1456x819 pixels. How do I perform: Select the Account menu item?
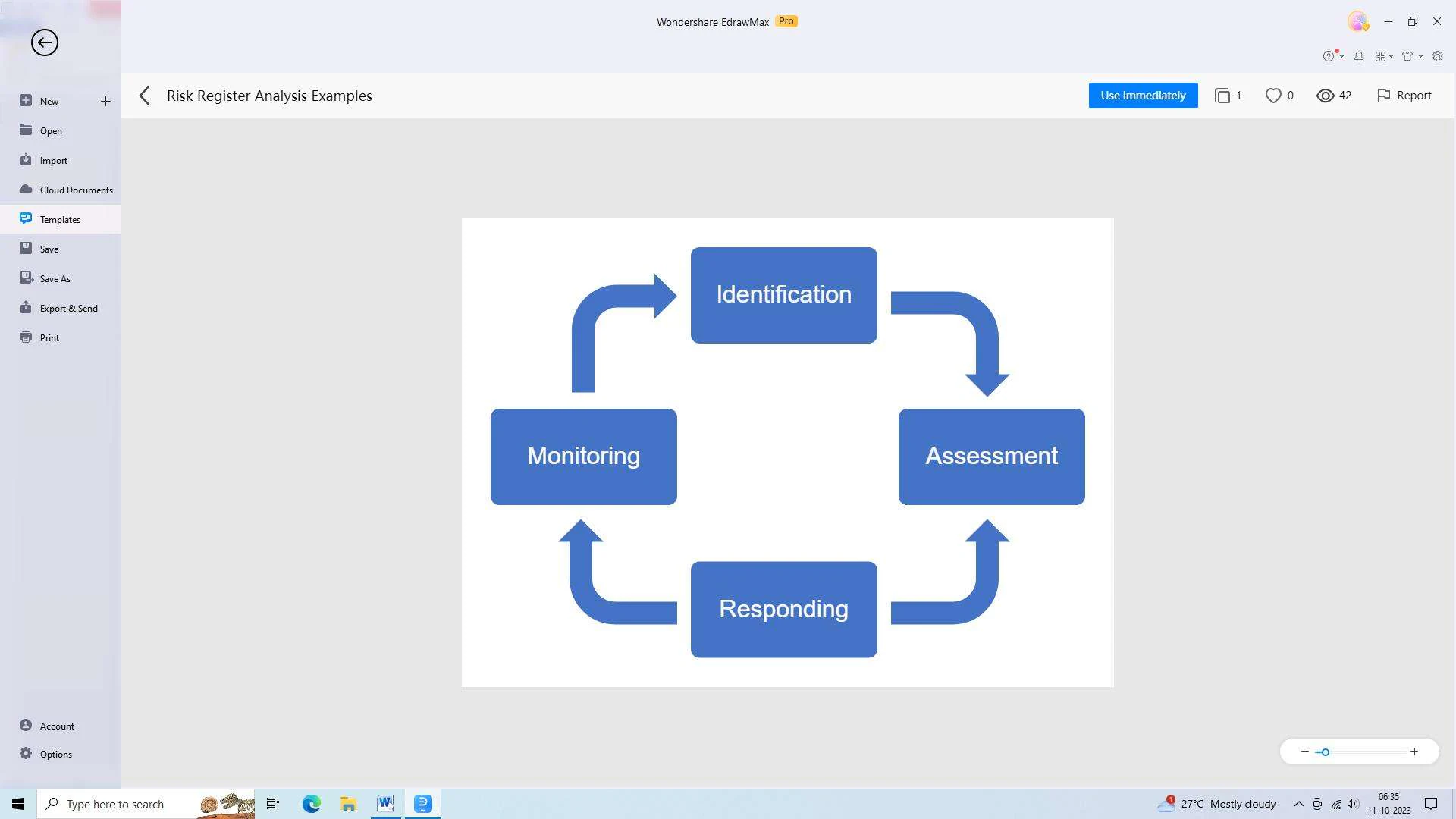[x=56, y=725]
